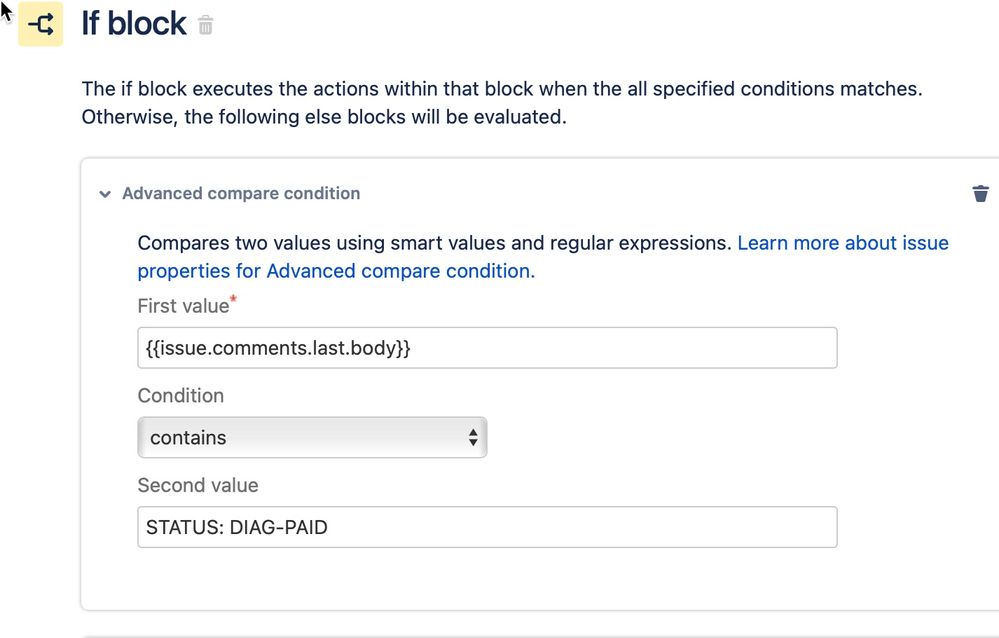Click the Condition field label
This screenshot has width=999, height=638.
pyautogui.click(x=181, y=396)
